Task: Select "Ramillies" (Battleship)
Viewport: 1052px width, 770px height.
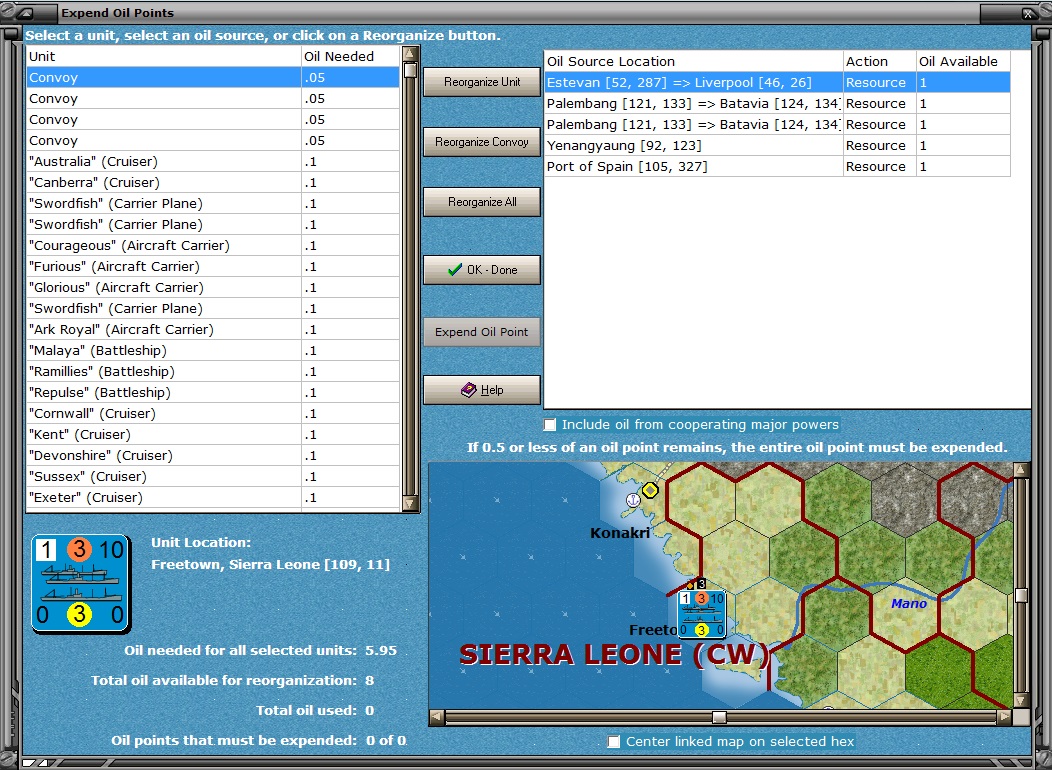Action: (x=213, y=372)
